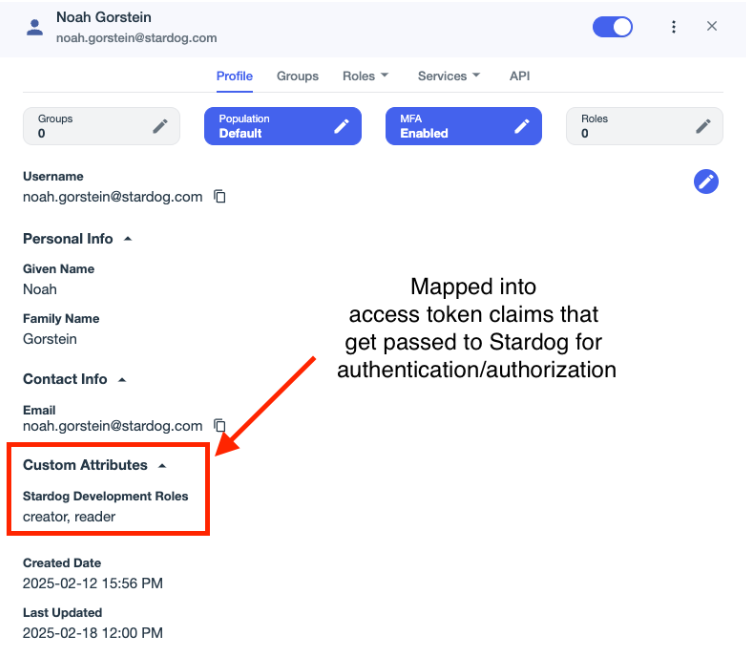Click the Username value text
Viewport: 746px width, 654px height.
tap(113, 197)
